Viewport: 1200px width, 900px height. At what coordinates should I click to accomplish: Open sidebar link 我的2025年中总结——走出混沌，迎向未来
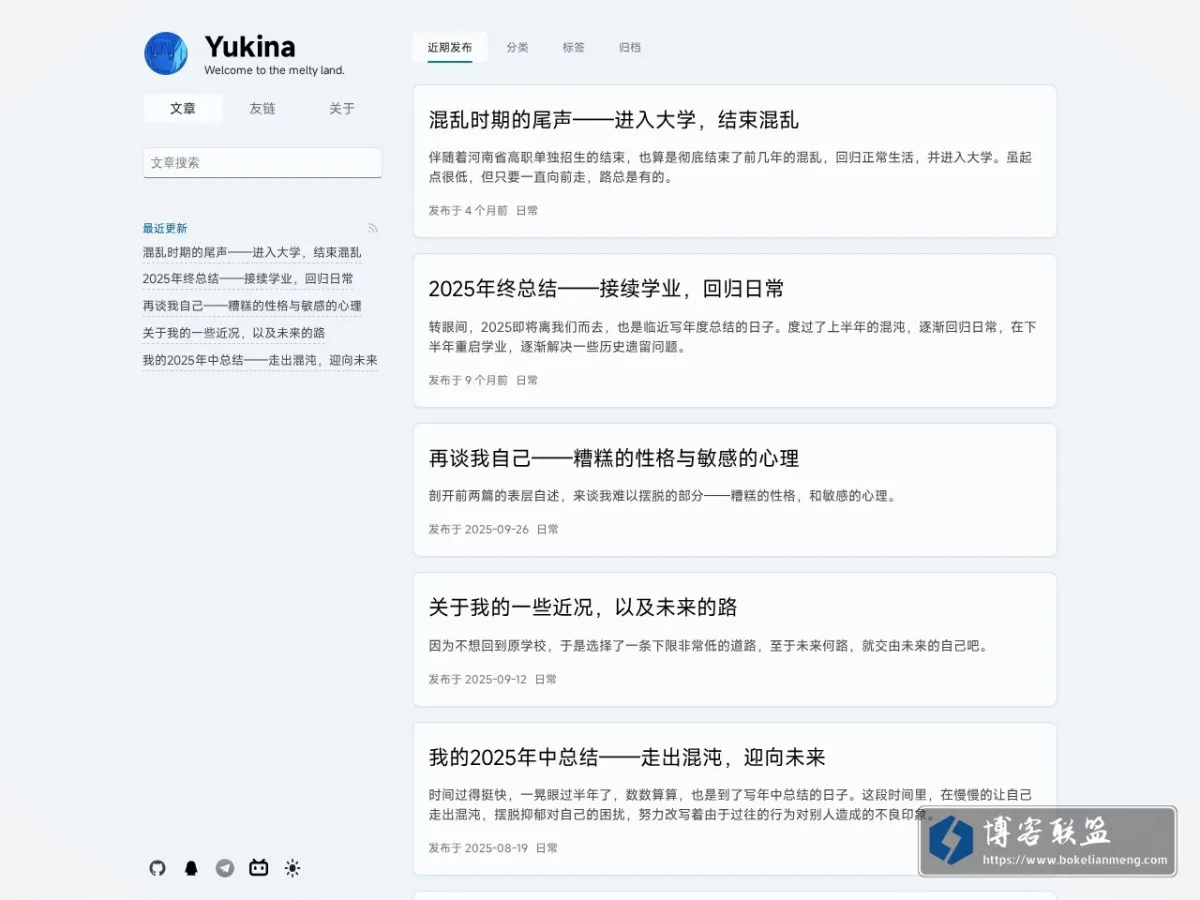(x=260, y=360)
